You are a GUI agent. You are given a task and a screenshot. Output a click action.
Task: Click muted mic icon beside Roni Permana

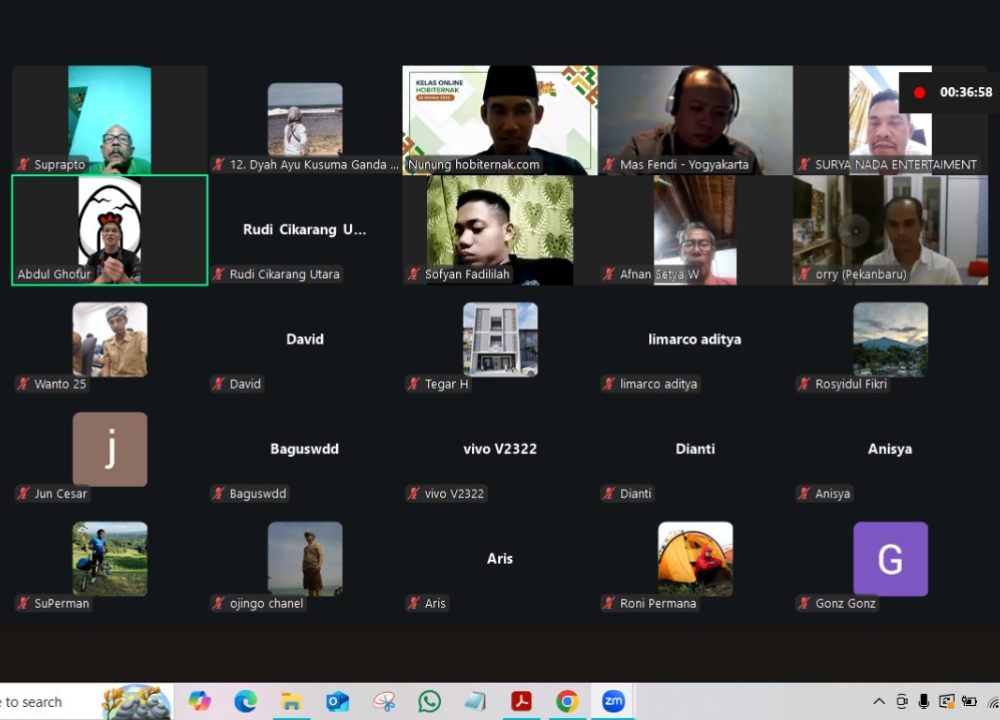pyautogui.click(x=609, y=603)
